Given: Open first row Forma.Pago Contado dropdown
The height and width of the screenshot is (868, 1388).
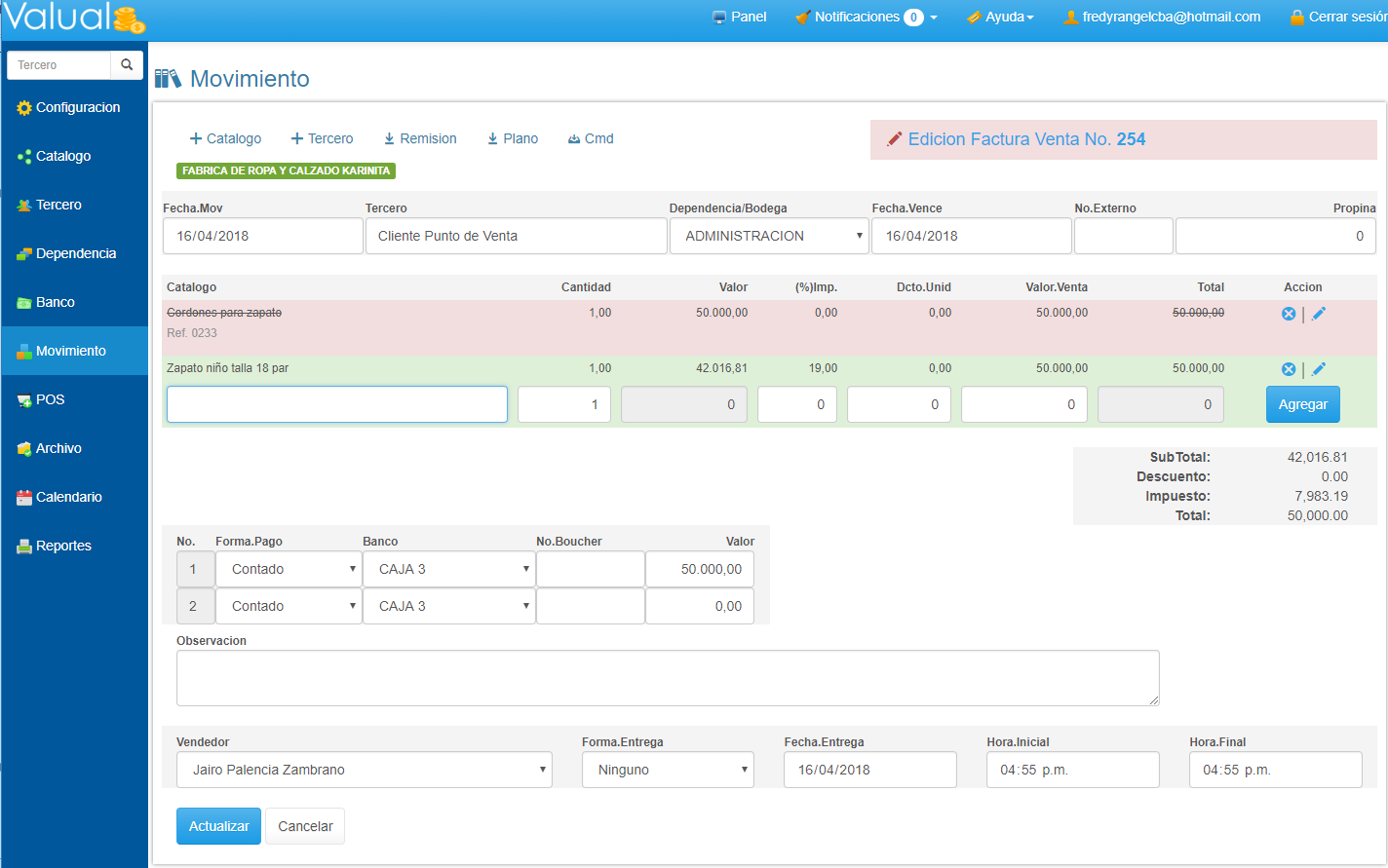Looking at the screenshot, I should pyautogui.click(x=289, y=569).
